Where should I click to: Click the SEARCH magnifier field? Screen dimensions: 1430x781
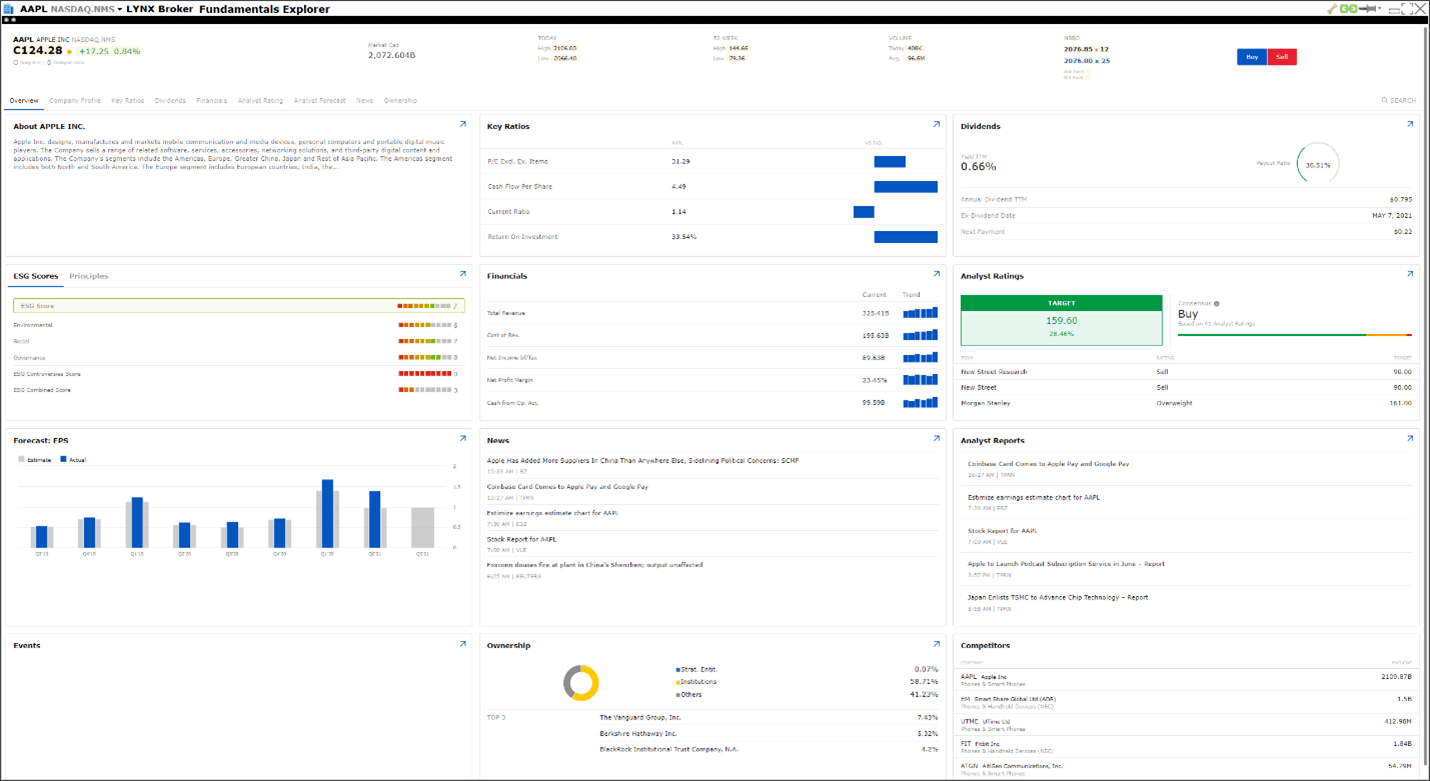pos(1399,101)
